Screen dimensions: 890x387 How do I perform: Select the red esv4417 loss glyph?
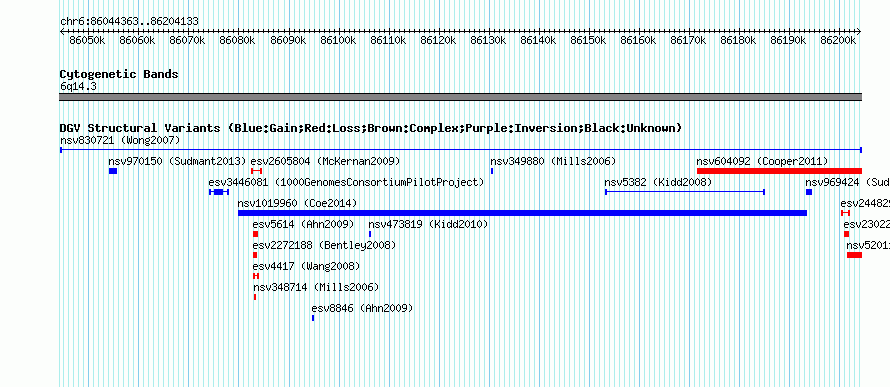coord(256,276)
